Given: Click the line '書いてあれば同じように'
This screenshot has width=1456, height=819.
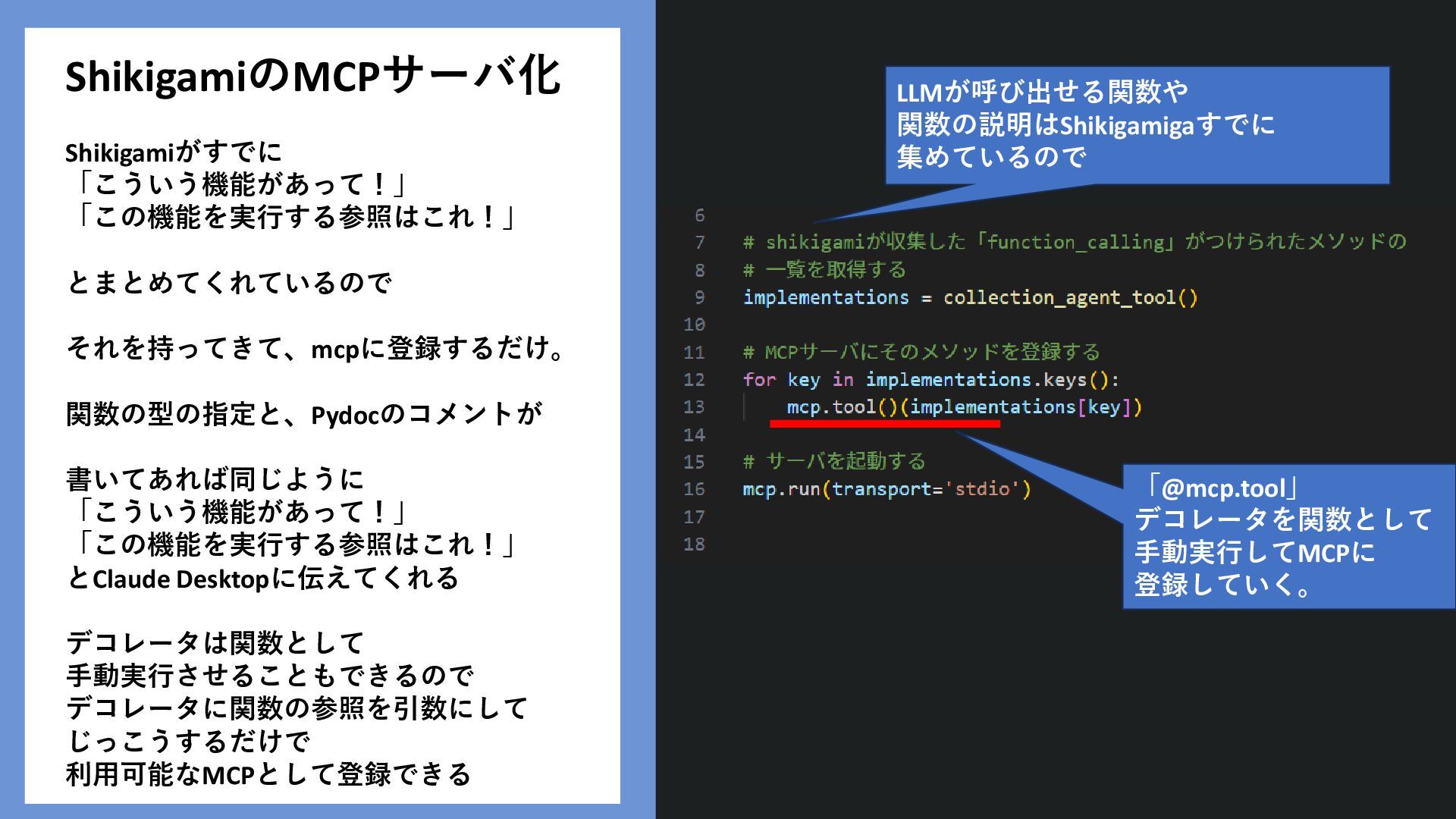Looking at the screenshot, I should [x=215, y=479].
